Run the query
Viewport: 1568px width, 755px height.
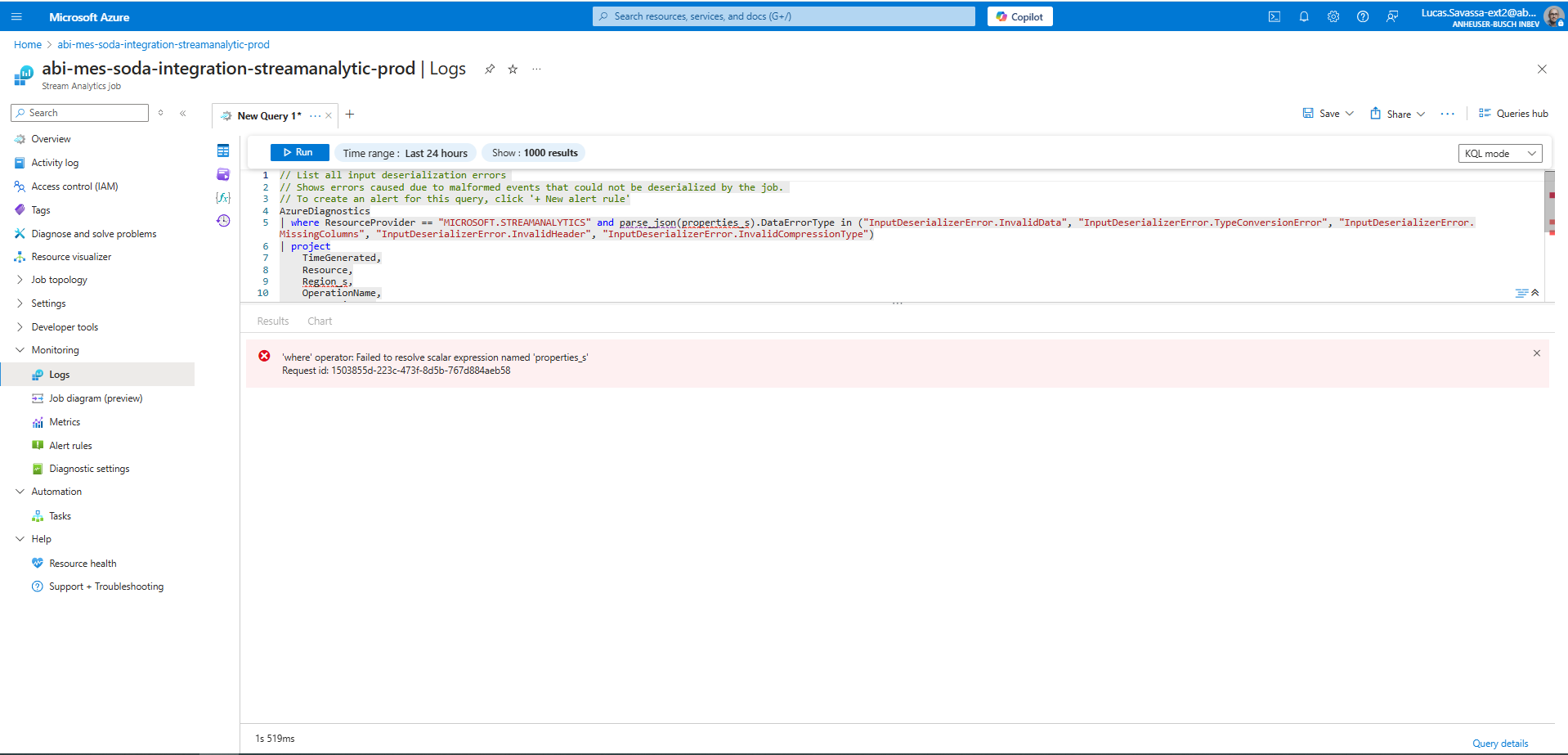[299, 153]
